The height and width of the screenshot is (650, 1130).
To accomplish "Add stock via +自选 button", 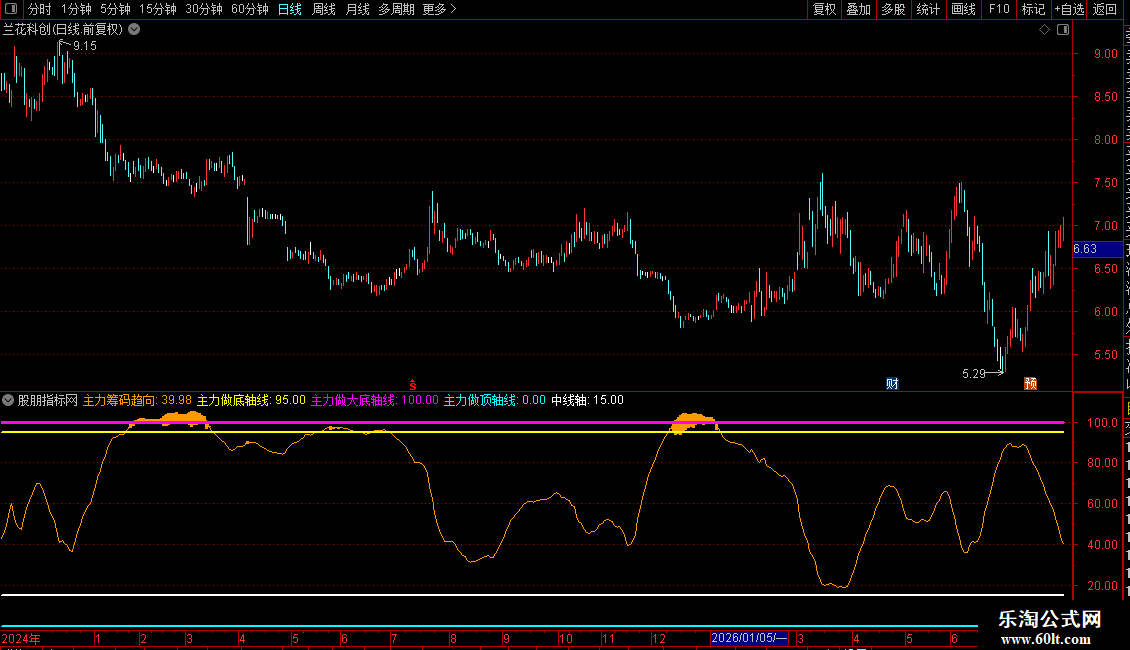I will coord(1069,9).
